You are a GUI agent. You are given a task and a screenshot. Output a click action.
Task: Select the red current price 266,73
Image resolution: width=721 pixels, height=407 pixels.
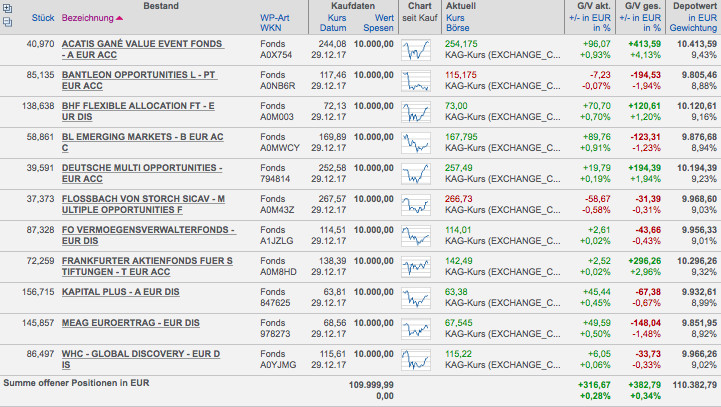pyautogui.click(x=458, y=199)
